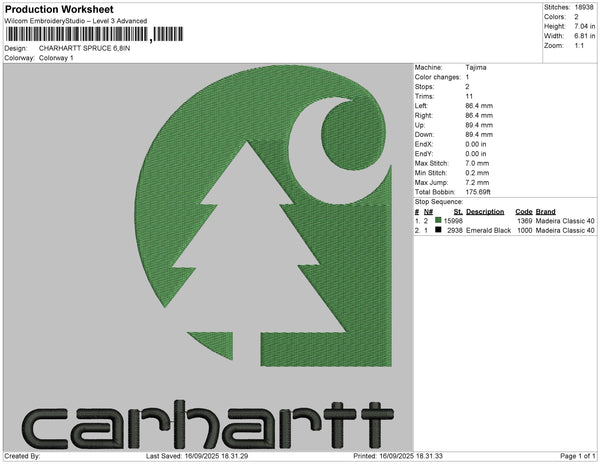This screenshot has width=600, height=464.
Task: Click design name CHARHARTT SPRUCE 6,8IN
Action: point(84,48)
